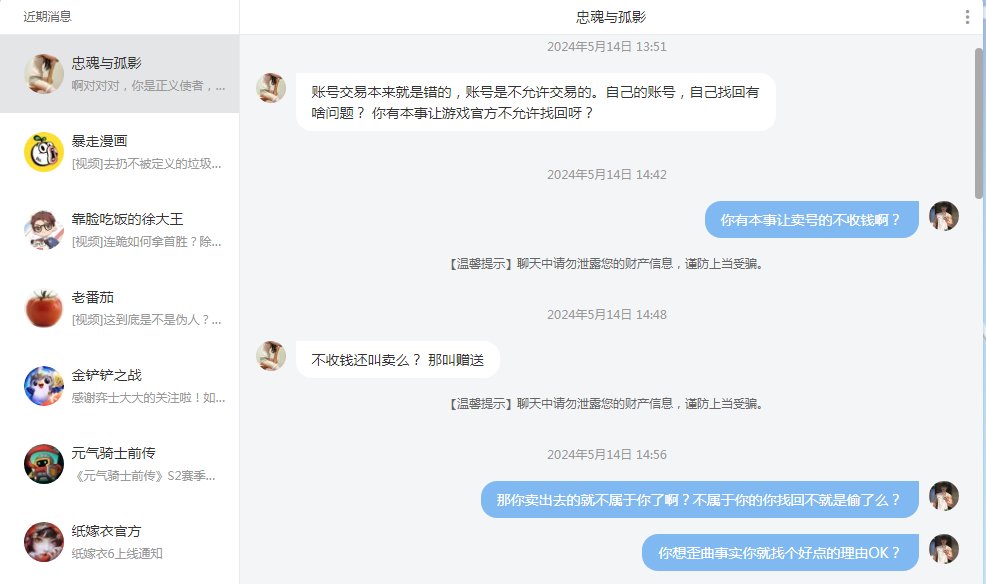Click the white bubble 不收钱还叫卖么

click(397, 360)
